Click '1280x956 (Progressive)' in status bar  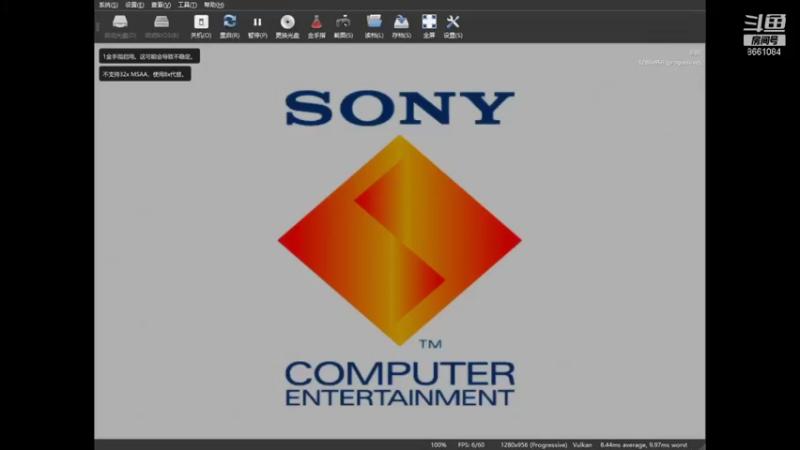[x=534, y=445]
